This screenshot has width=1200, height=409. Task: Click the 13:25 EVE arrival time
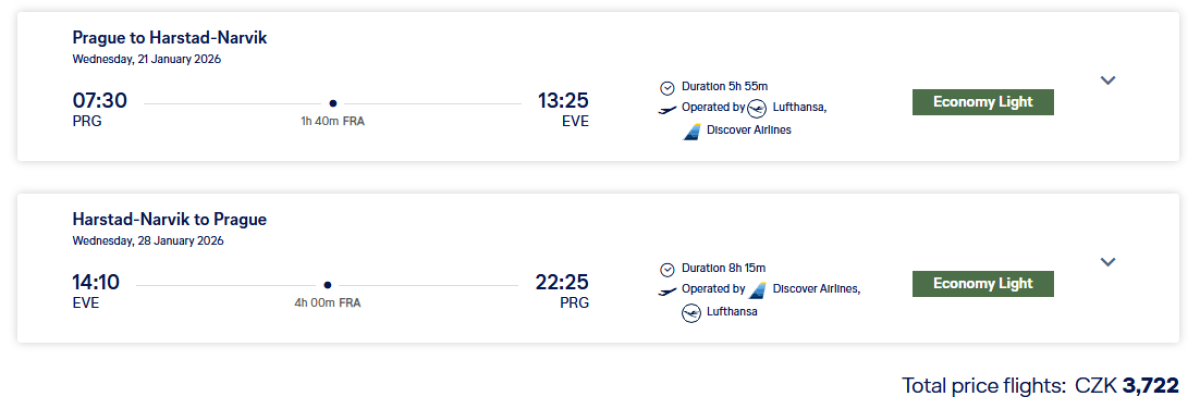coord(563,100)
